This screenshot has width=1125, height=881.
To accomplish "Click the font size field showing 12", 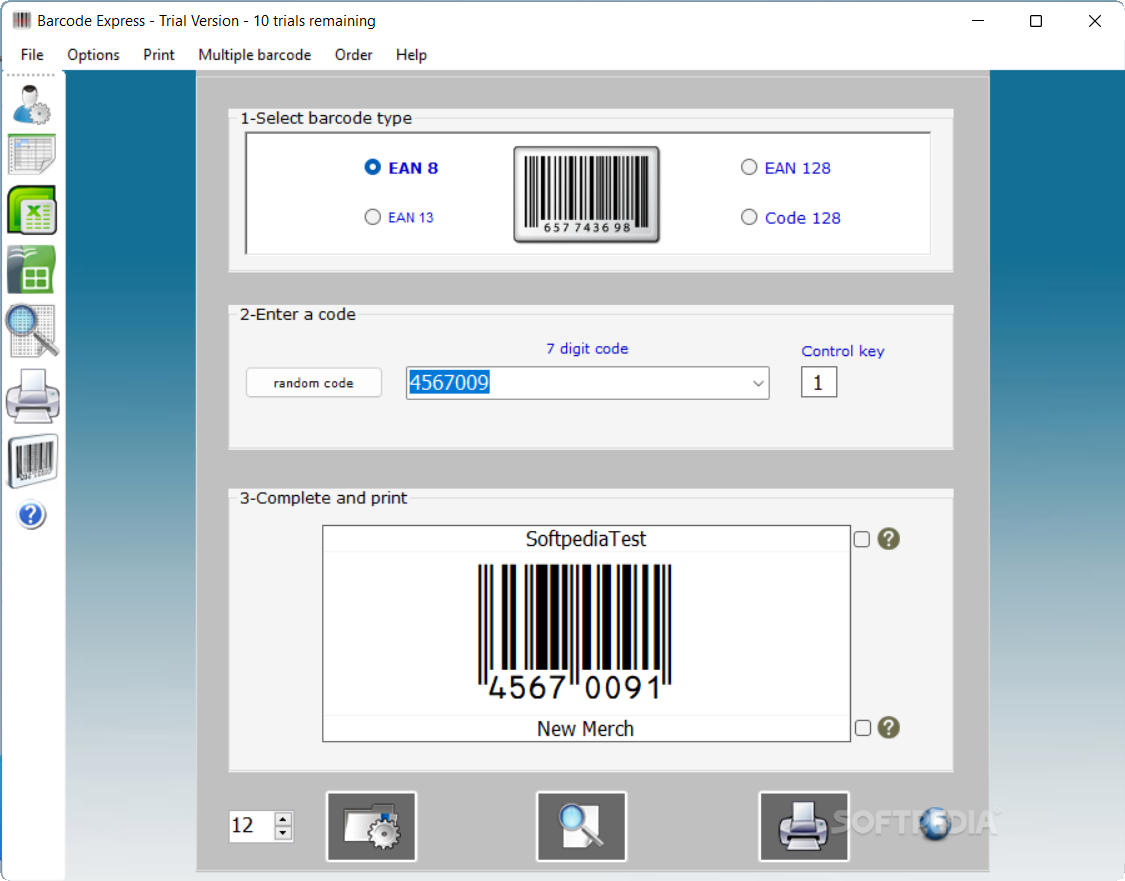I will point(252,826).
